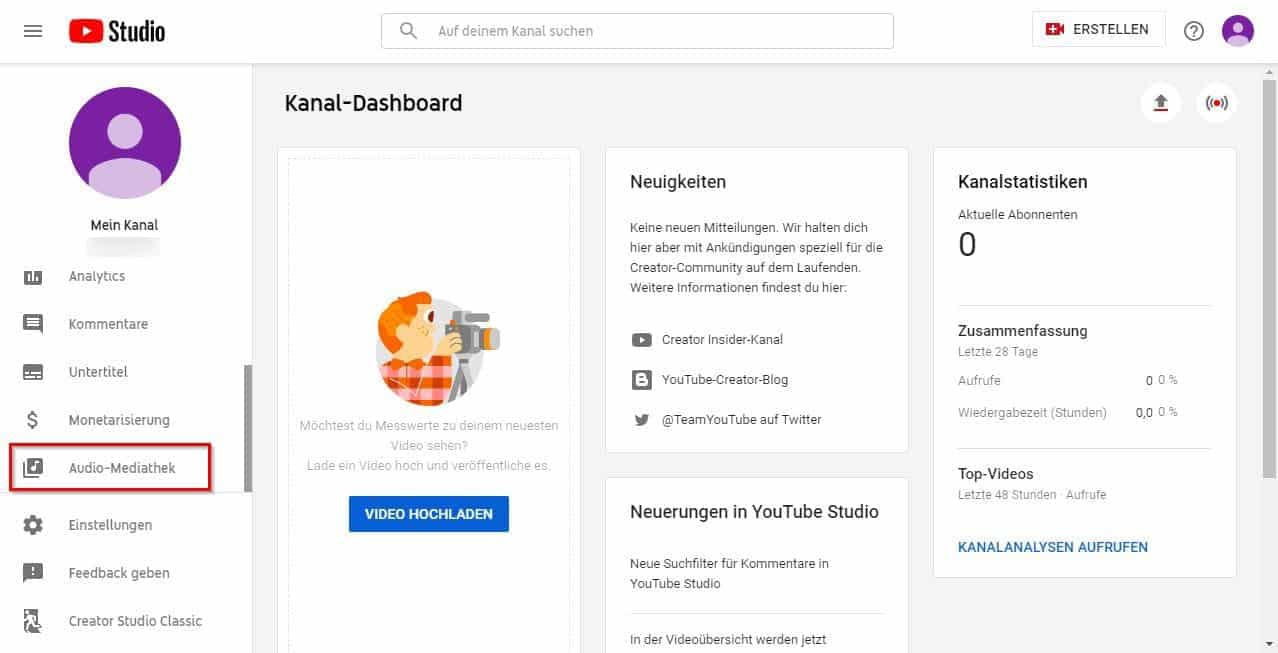Click the VIDEO HOCHLADEN button

429,514
